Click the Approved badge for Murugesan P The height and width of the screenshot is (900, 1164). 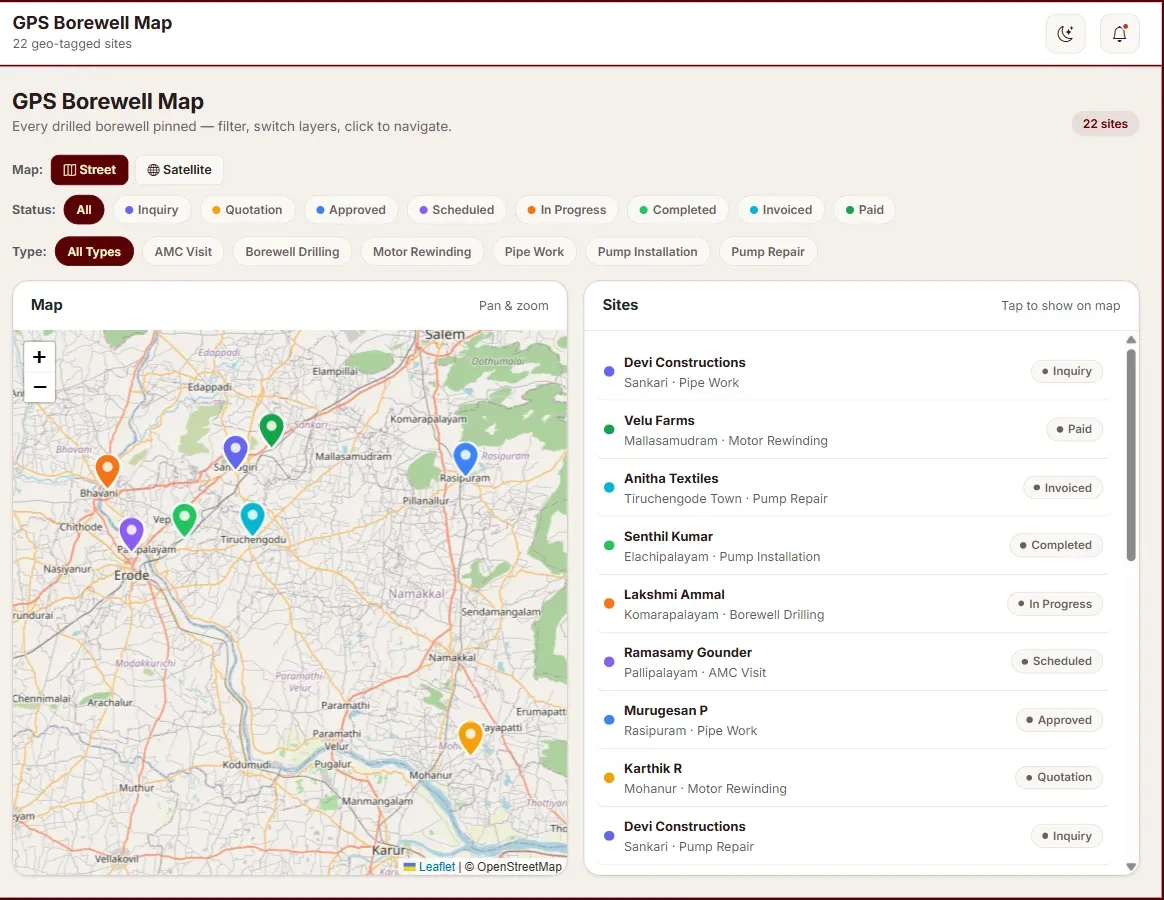click(1059, 720)
